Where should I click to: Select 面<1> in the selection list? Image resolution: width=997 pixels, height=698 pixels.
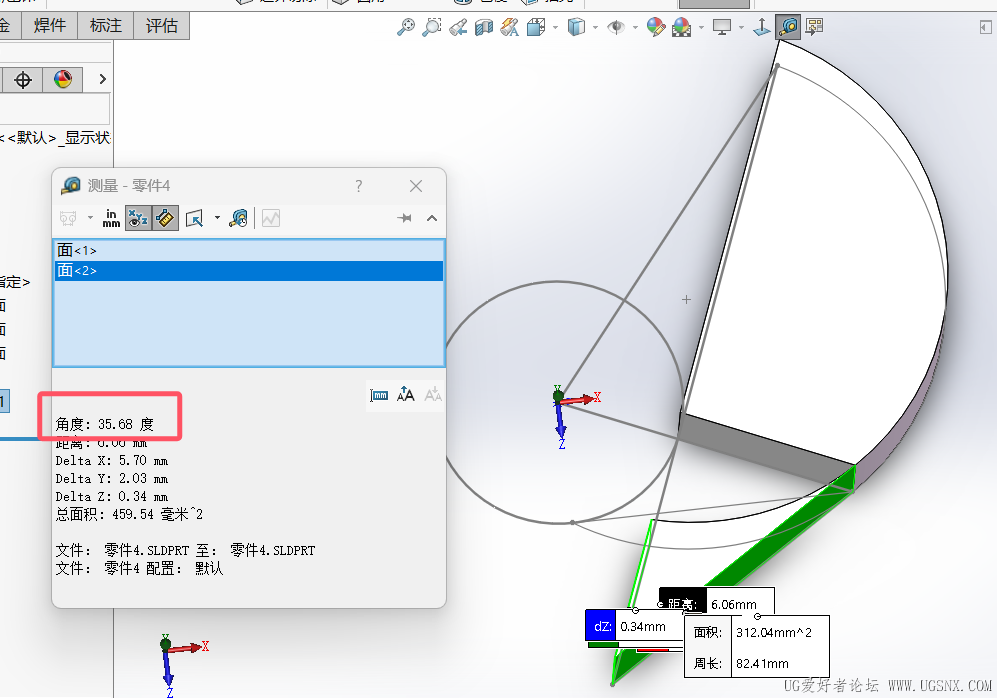tap(78, 250)
